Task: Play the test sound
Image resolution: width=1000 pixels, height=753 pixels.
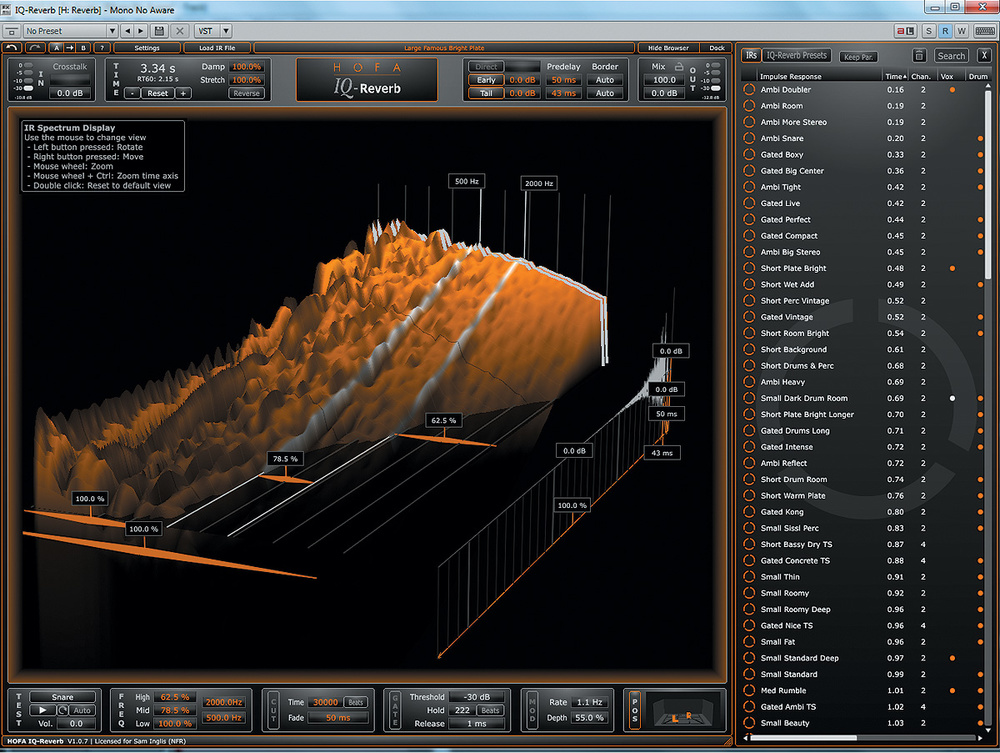Action: [42, 710]
